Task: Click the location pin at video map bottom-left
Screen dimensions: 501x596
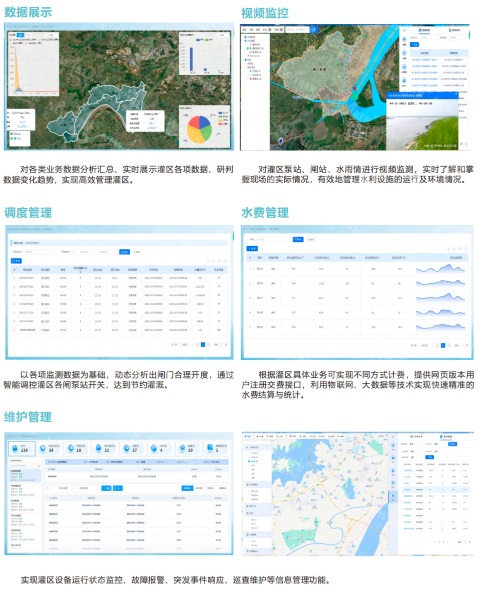Action: coord(281,141)
